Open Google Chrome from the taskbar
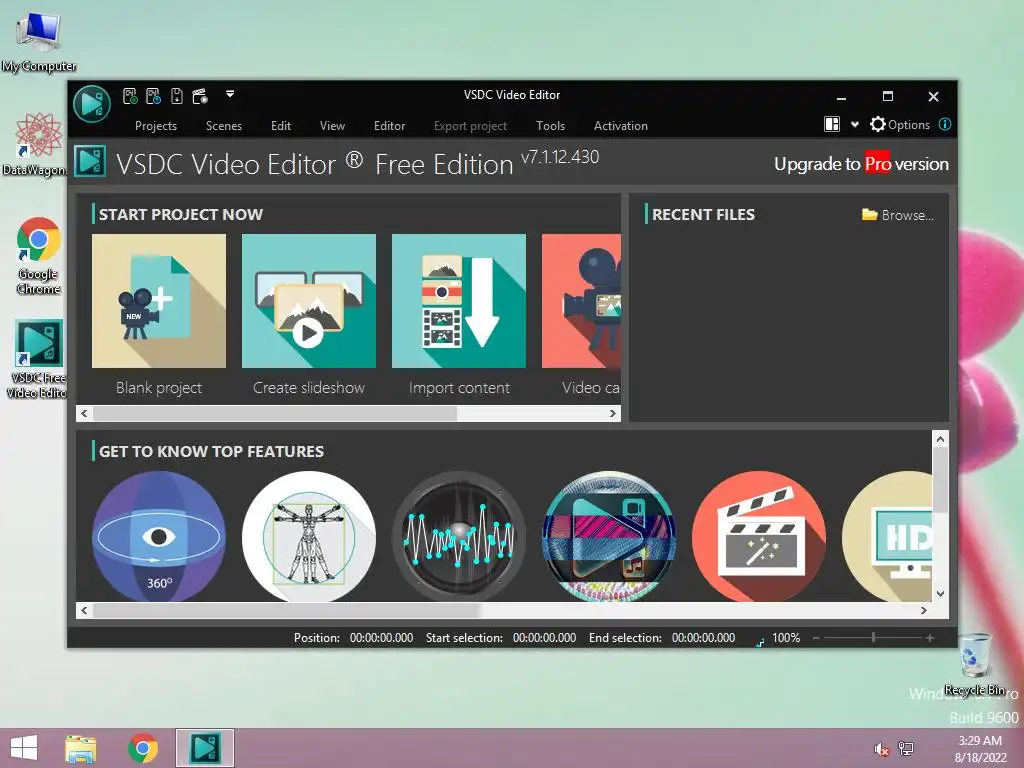This screenshot has height=768, width=1024. [142, 748]
